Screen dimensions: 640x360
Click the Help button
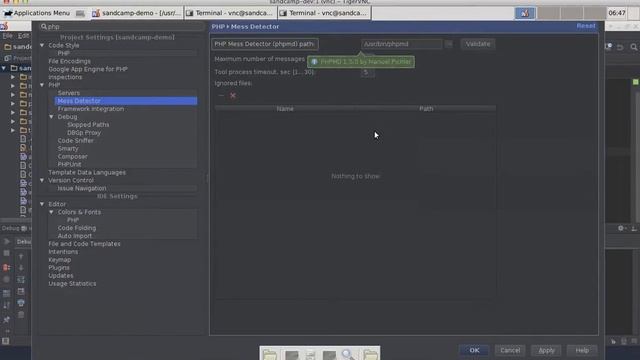tap(582, 350)
